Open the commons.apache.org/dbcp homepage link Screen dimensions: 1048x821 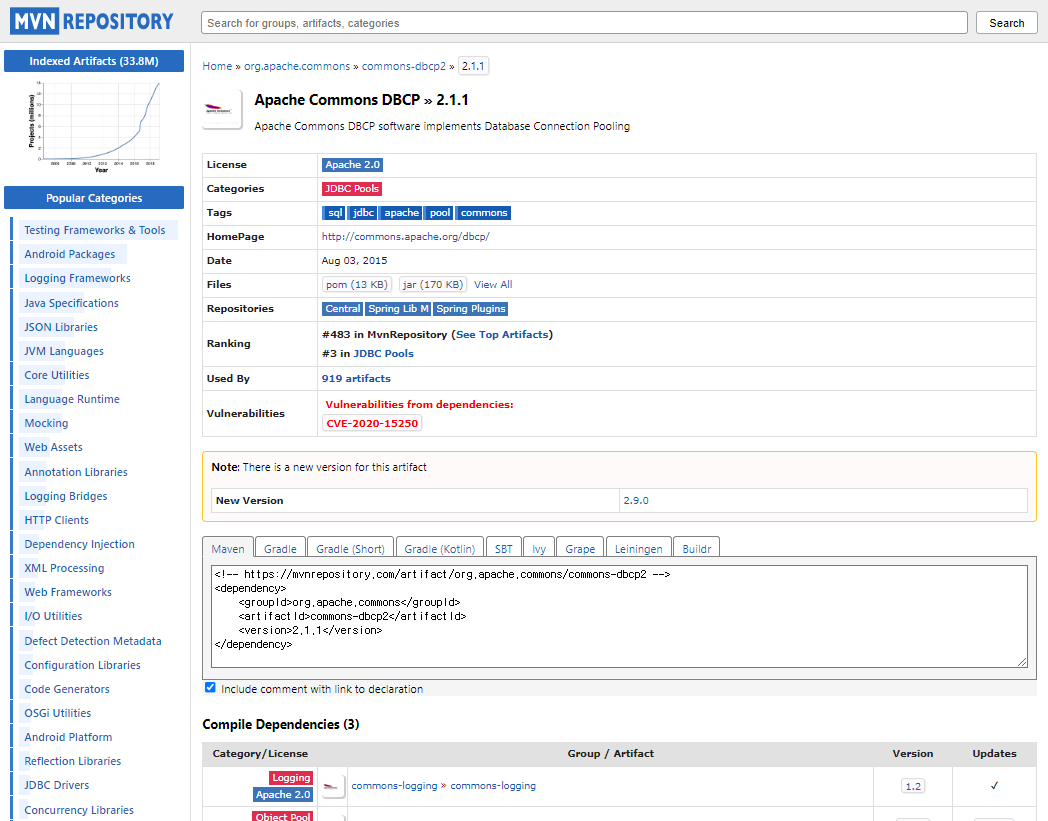pos(406,237)
